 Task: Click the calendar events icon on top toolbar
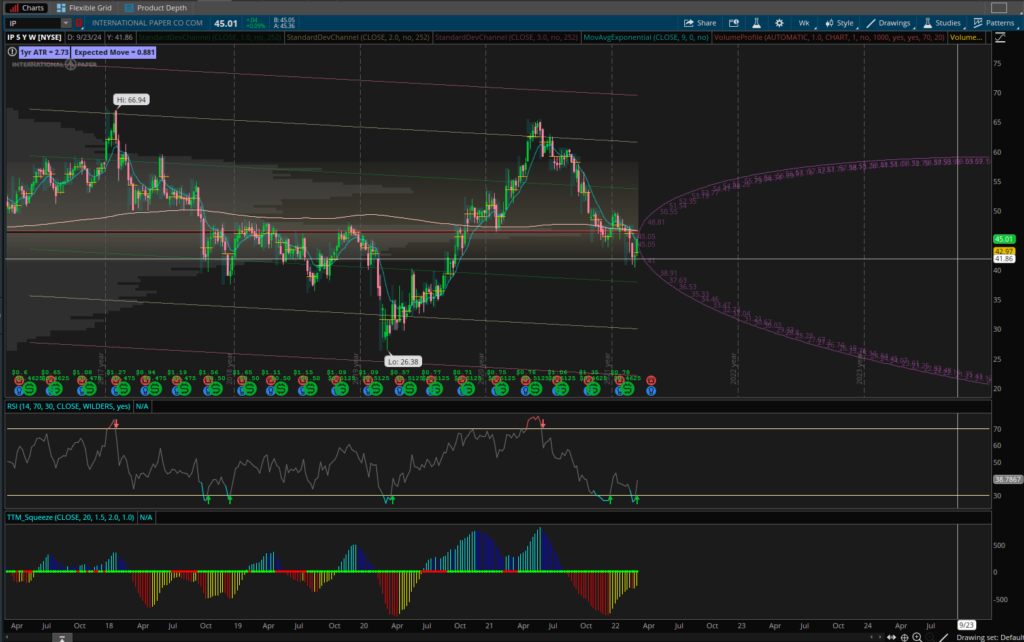coord(734,22)
